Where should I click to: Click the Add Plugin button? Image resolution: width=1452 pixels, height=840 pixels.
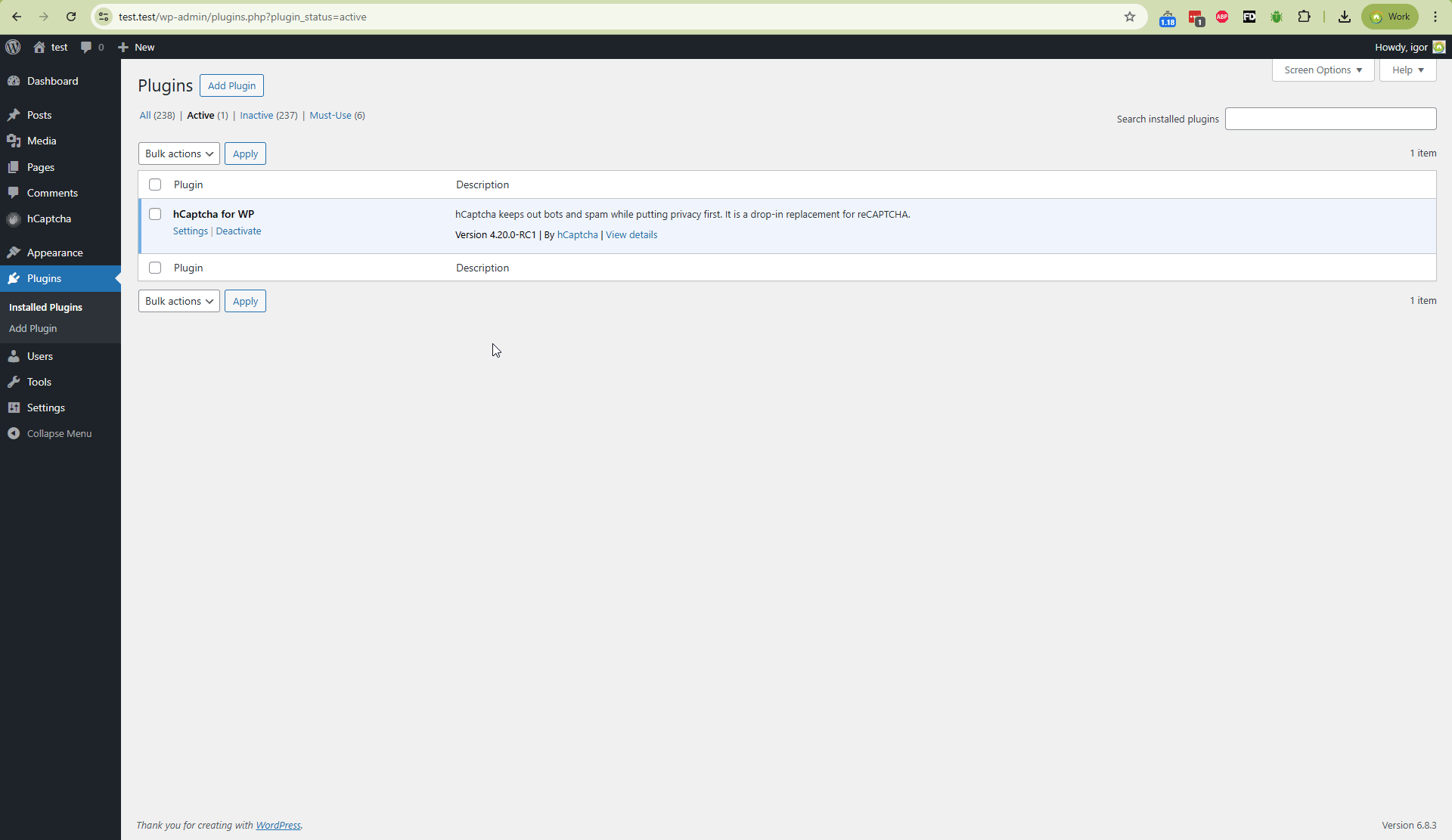click(x=231, y=85)
